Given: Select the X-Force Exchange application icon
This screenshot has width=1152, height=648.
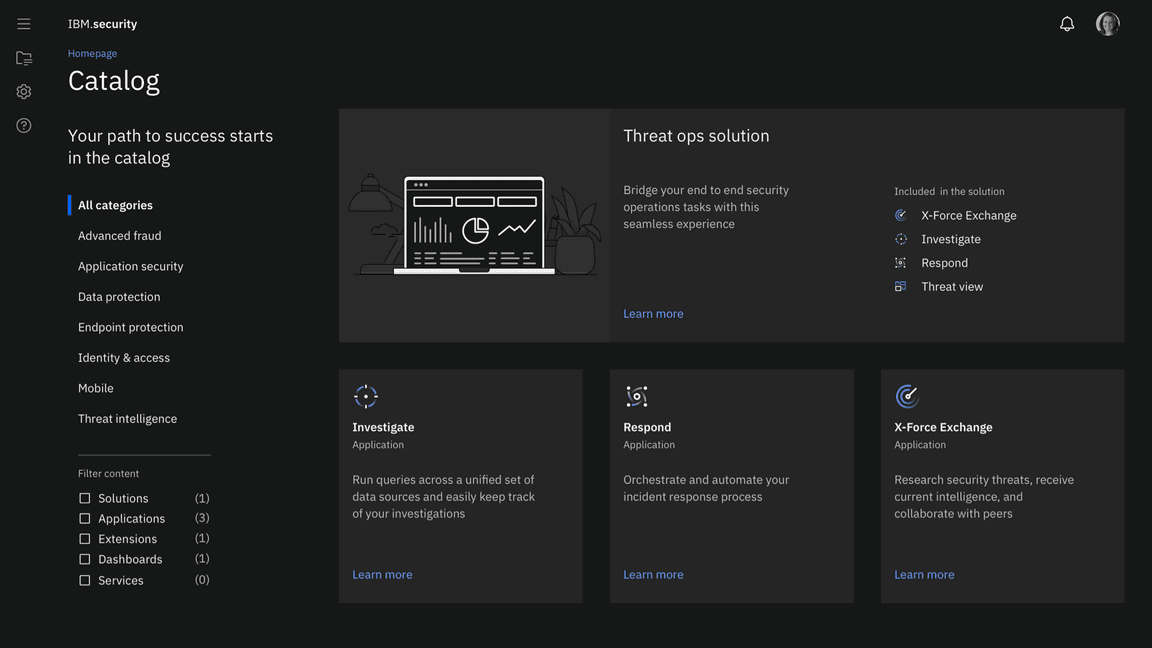Looking at the screenshot, I should [907, 395].
